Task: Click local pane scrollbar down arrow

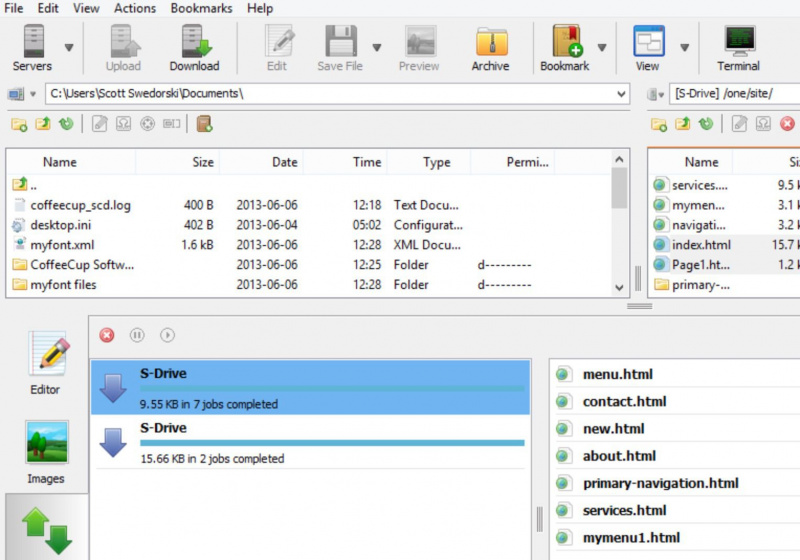Action: pyautogui.click(x=619, y=288)
